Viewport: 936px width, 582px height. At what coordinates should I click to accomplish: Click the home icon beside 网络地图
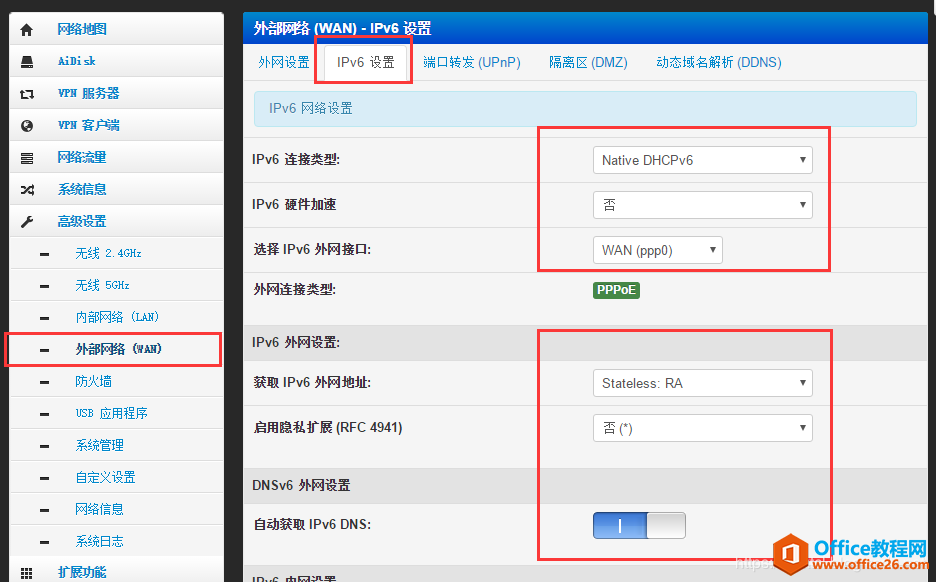[x=27, y=30]
